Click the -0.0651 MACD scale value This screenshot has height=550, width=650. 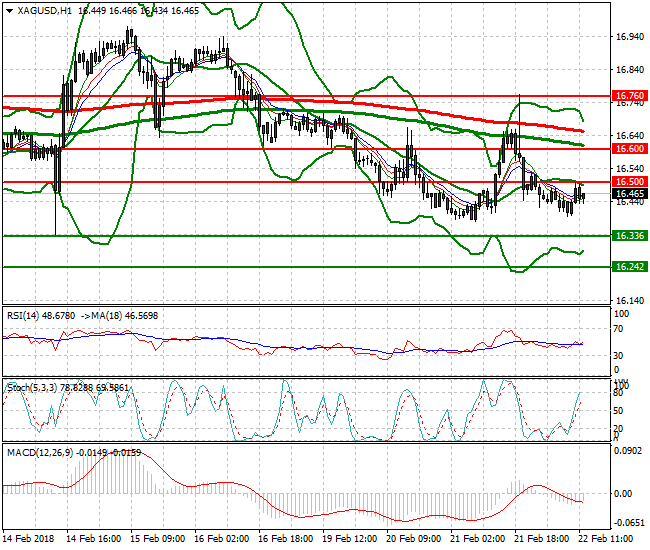point(628,523)
